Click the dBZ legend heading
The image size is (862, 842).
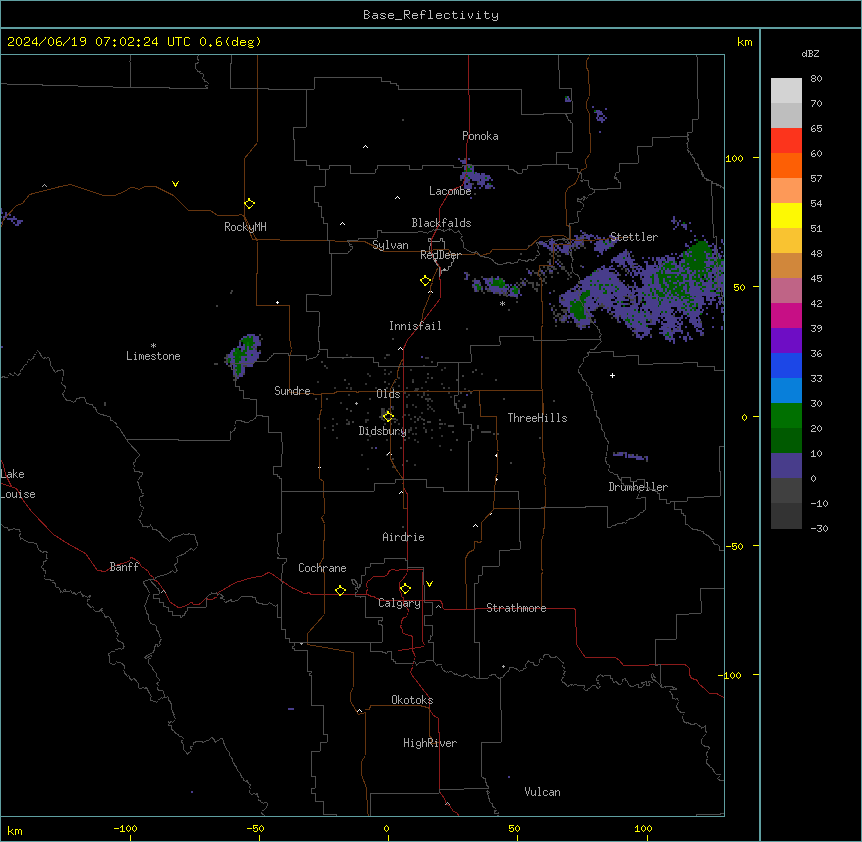pyautogui.click(x=810, y=53)
